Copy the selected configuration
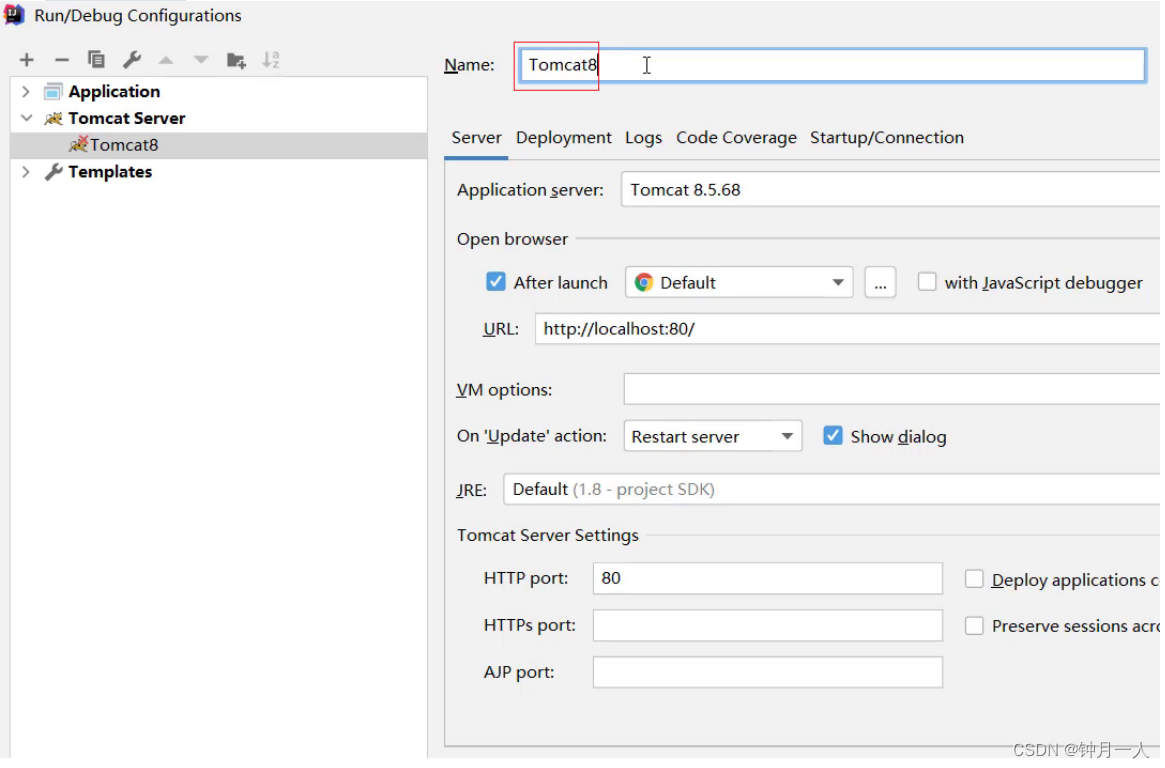Screen dimensions: 1165x768 point(97,59)
